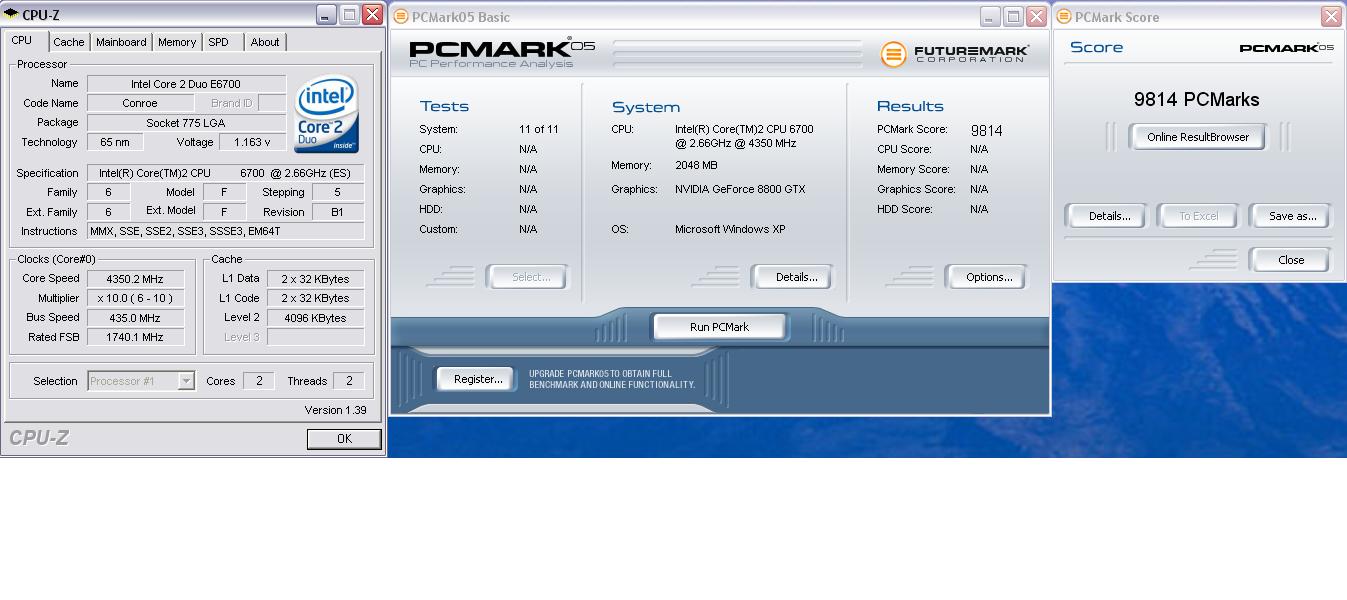Click the Microsoft Windows XP OS text
Screen dimensions: 1347x600
[x=730, y=229]
